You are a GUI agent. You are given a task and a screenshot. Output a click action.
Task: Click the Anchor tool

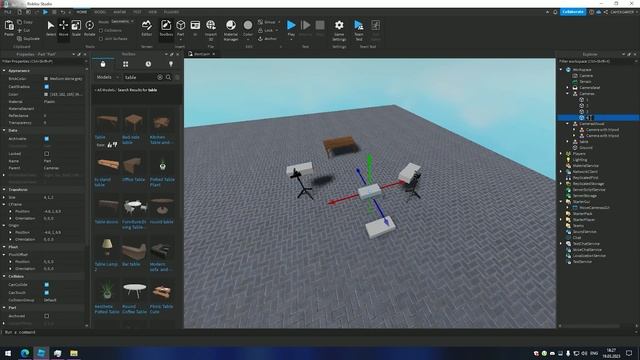pyautogui.click(x=267, y=39)
